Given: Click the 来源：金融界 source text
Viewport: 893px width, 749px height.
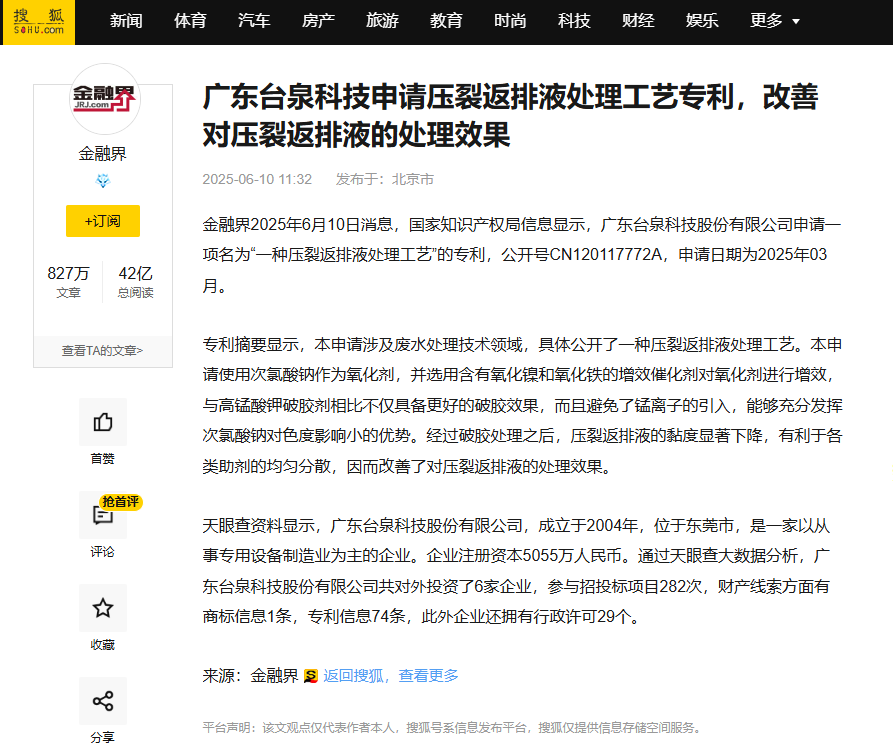Looking at the screenshot, I should click(x=251, y=676).
